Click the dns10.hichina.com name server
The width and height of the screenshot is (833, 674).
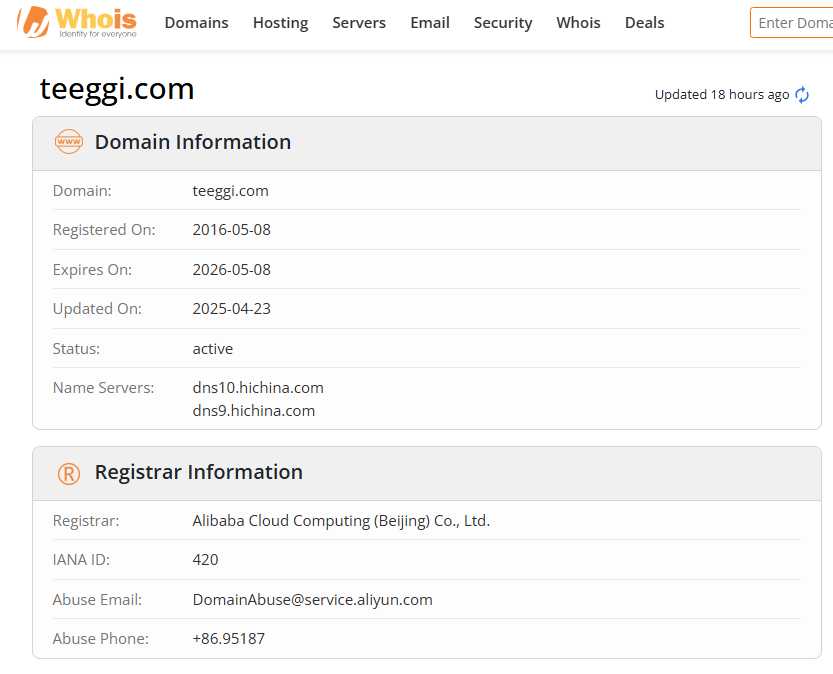258,387
